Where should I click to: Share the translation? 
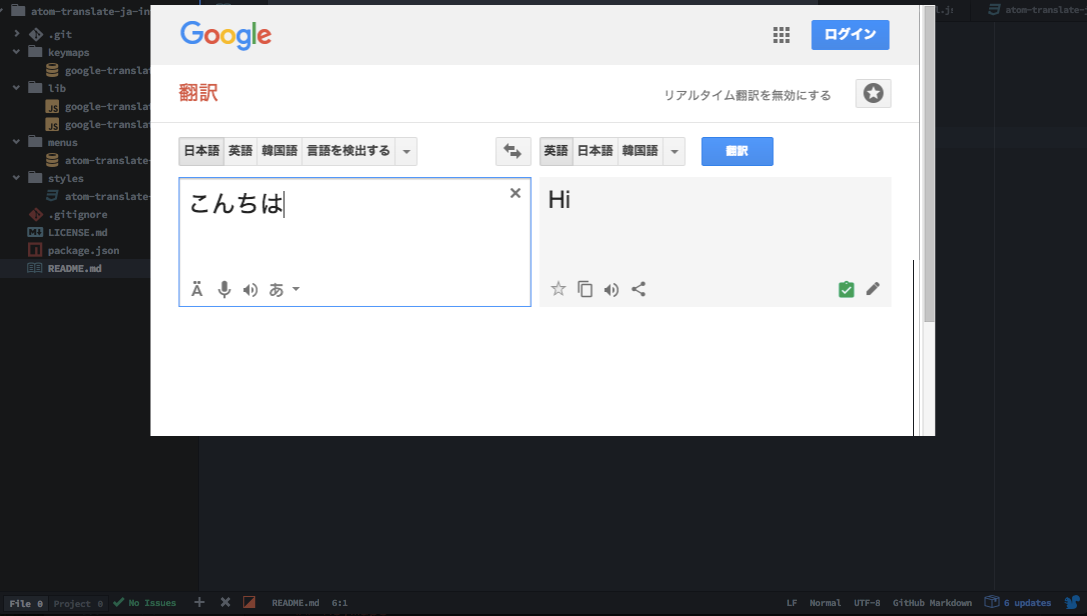[x=638, y=289]
